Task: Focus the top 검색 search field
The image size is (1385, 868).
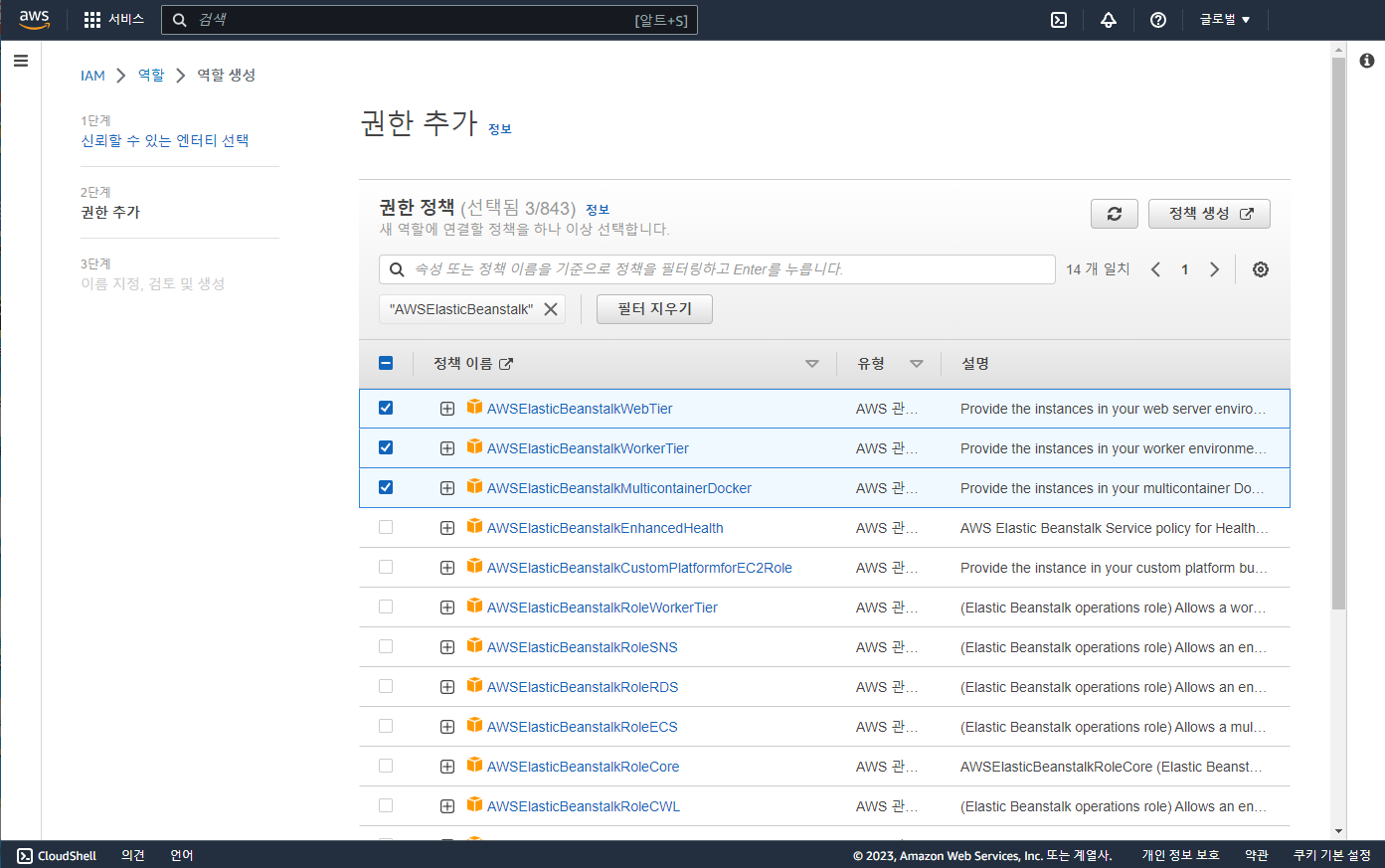Action: tap(430, 20)
